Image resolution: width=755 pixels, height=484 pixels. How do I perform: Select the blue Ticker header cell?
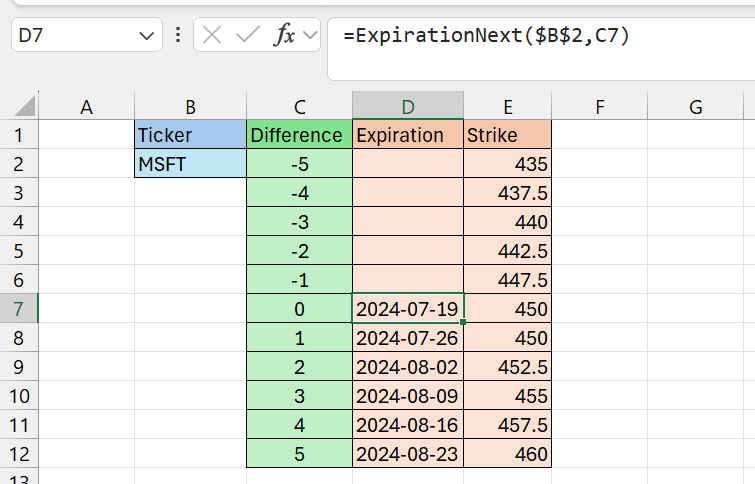190,135
